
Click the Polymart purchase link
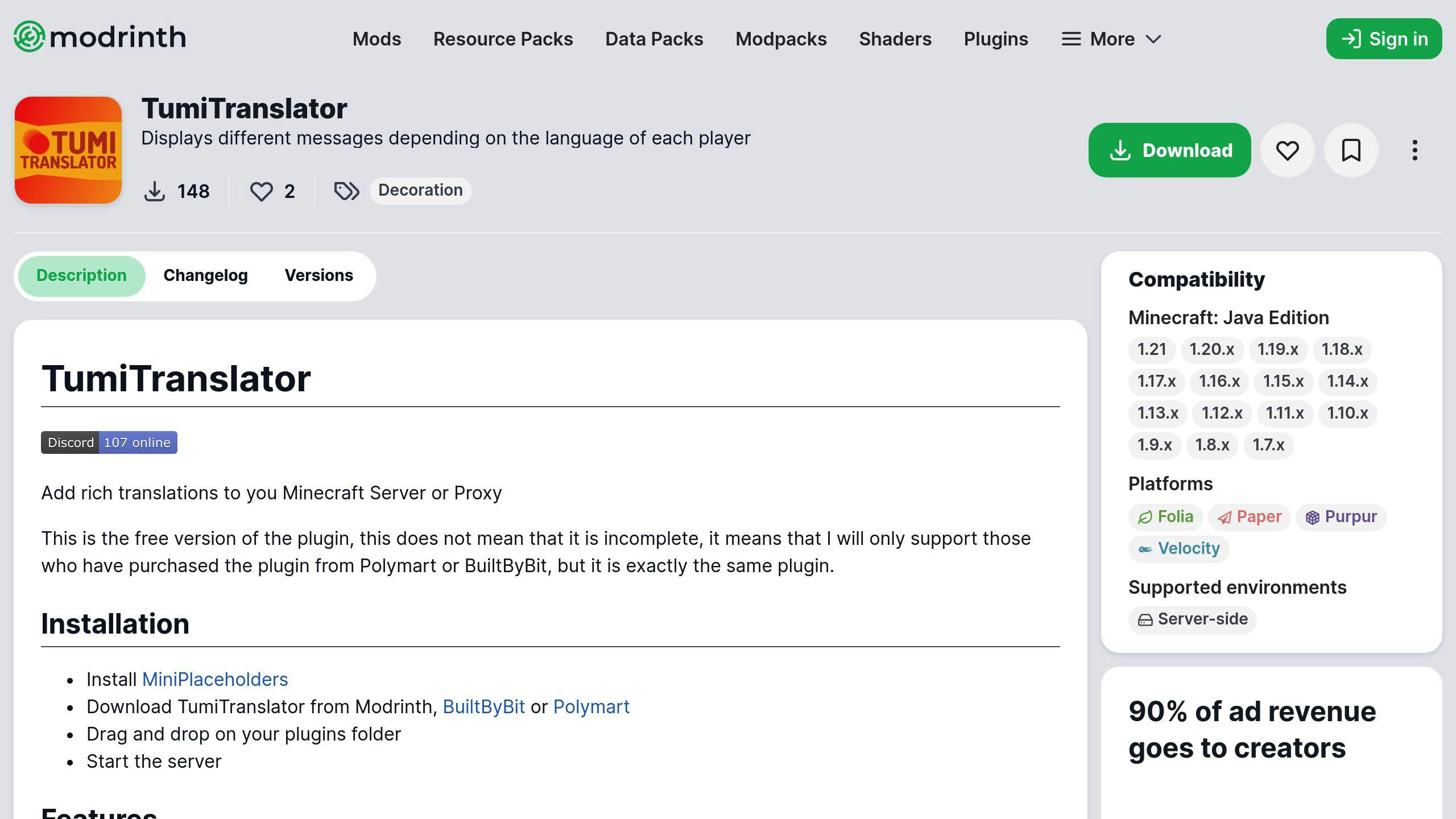tap(591, 707)
